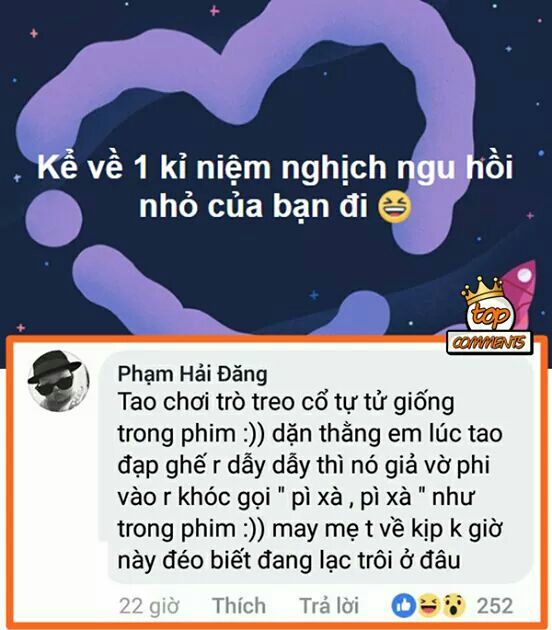Click the commenter's hat-and-sunglasses avatar
This screenshot has height=630, width=552.
[58, 380]
